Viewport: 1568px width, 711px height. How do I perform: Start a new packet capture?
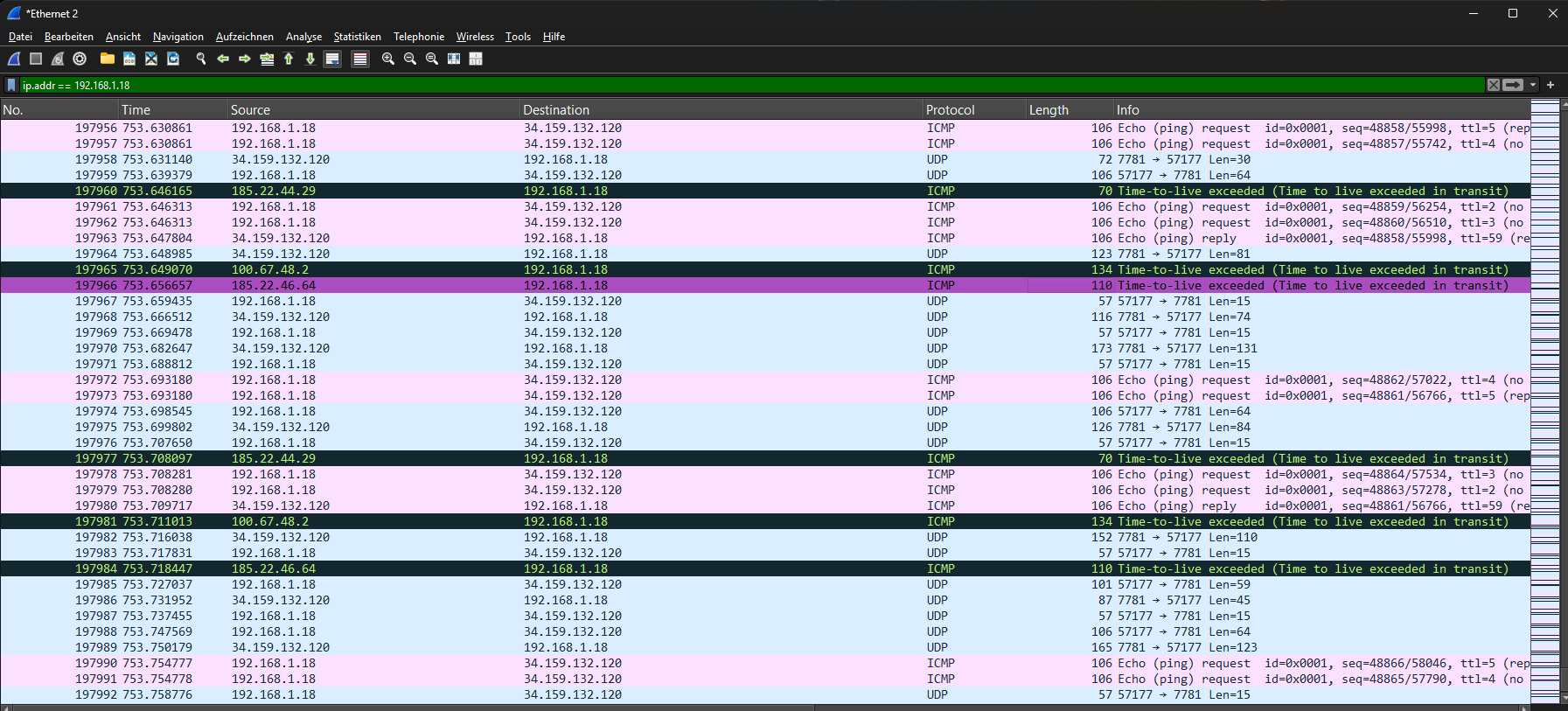coord(14,59)
